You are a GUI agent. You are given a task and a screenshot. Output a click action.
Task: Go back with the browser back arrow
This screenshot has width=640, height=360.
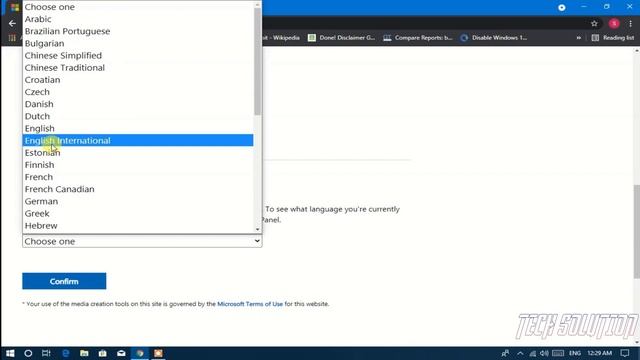(12, 24)
